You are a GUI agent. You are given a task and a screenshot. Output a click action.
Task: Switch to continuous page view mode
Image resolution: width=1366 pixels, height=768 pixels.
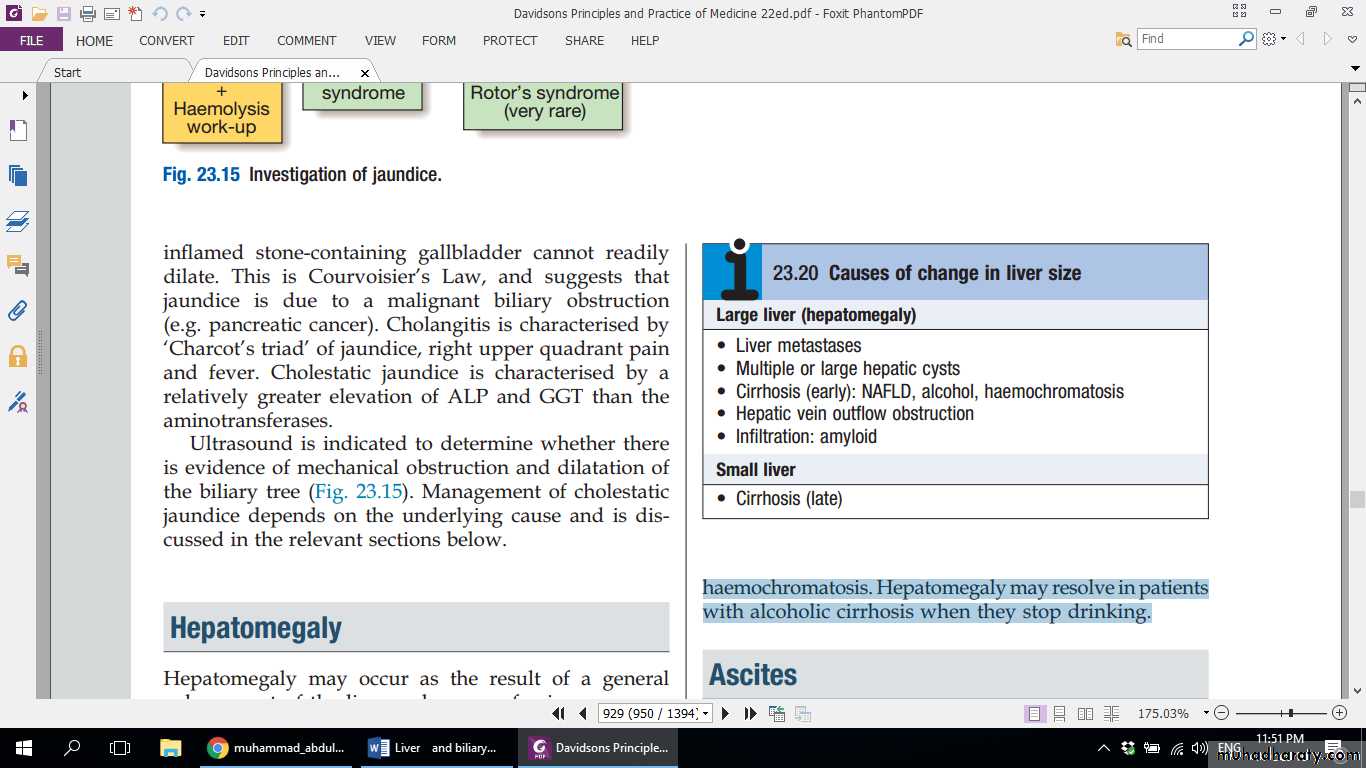1059,714
